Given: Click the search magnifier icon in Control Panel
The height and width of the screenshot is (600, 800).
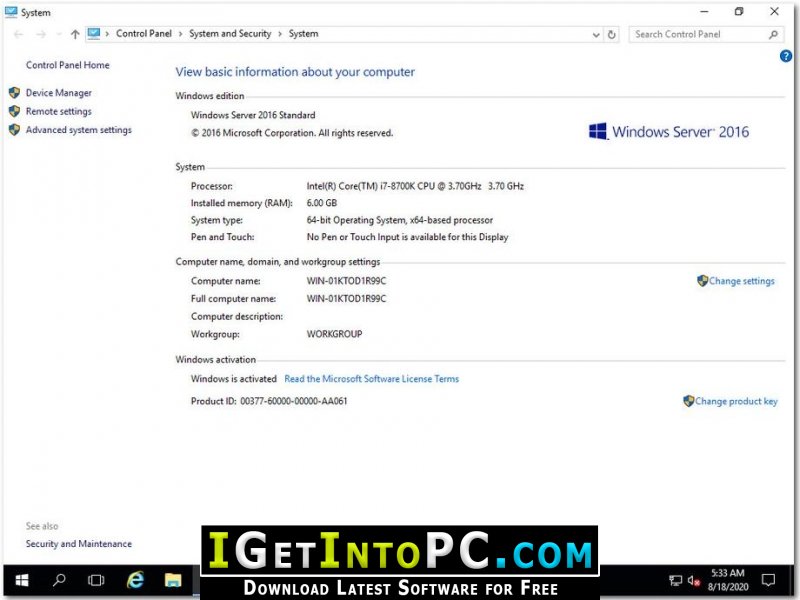Looking at the screenshot, I should [x=773, y=34].
